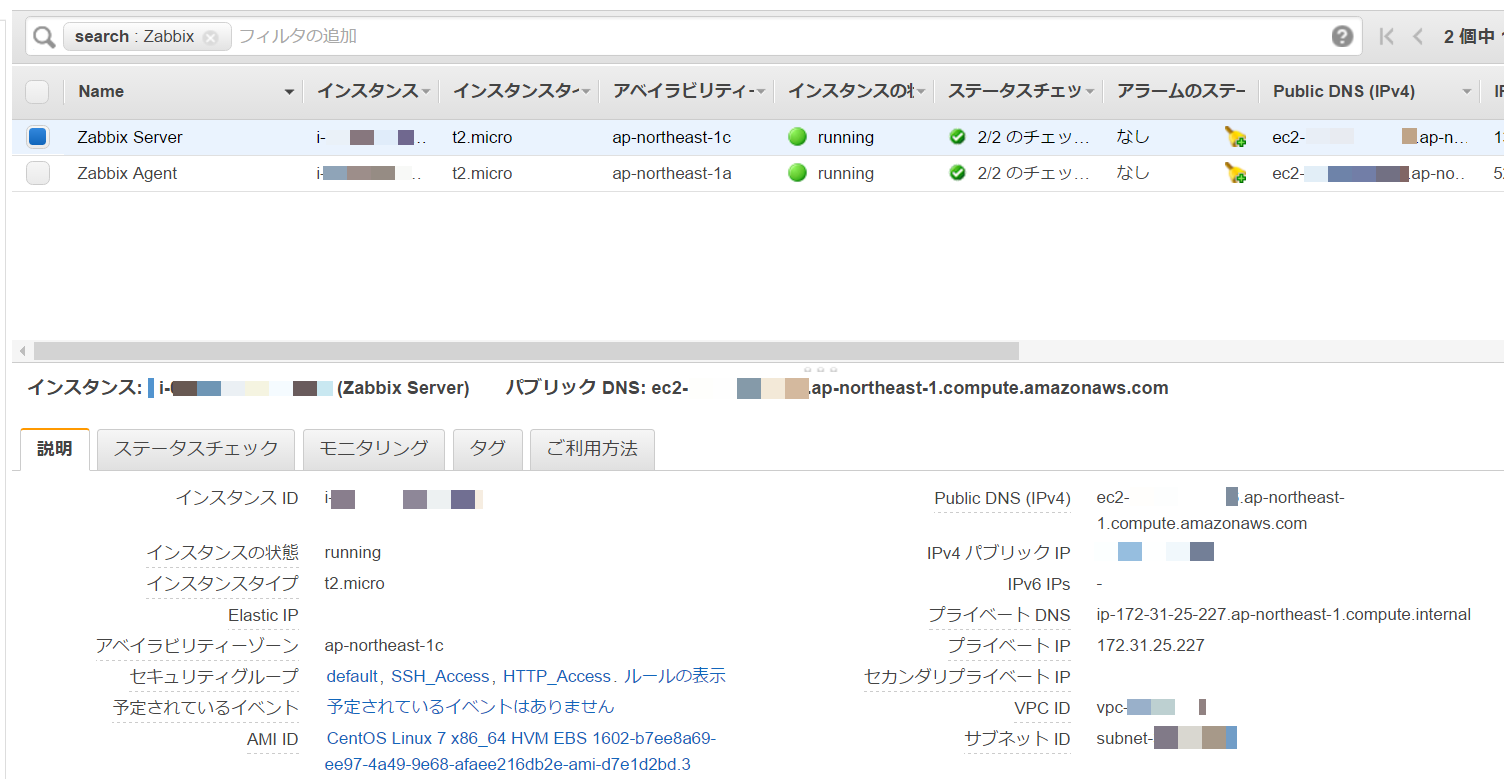The height and width of the screenshot is (780, 1504).
Task: Open the filter help question mark icon
Action: 1342,37
